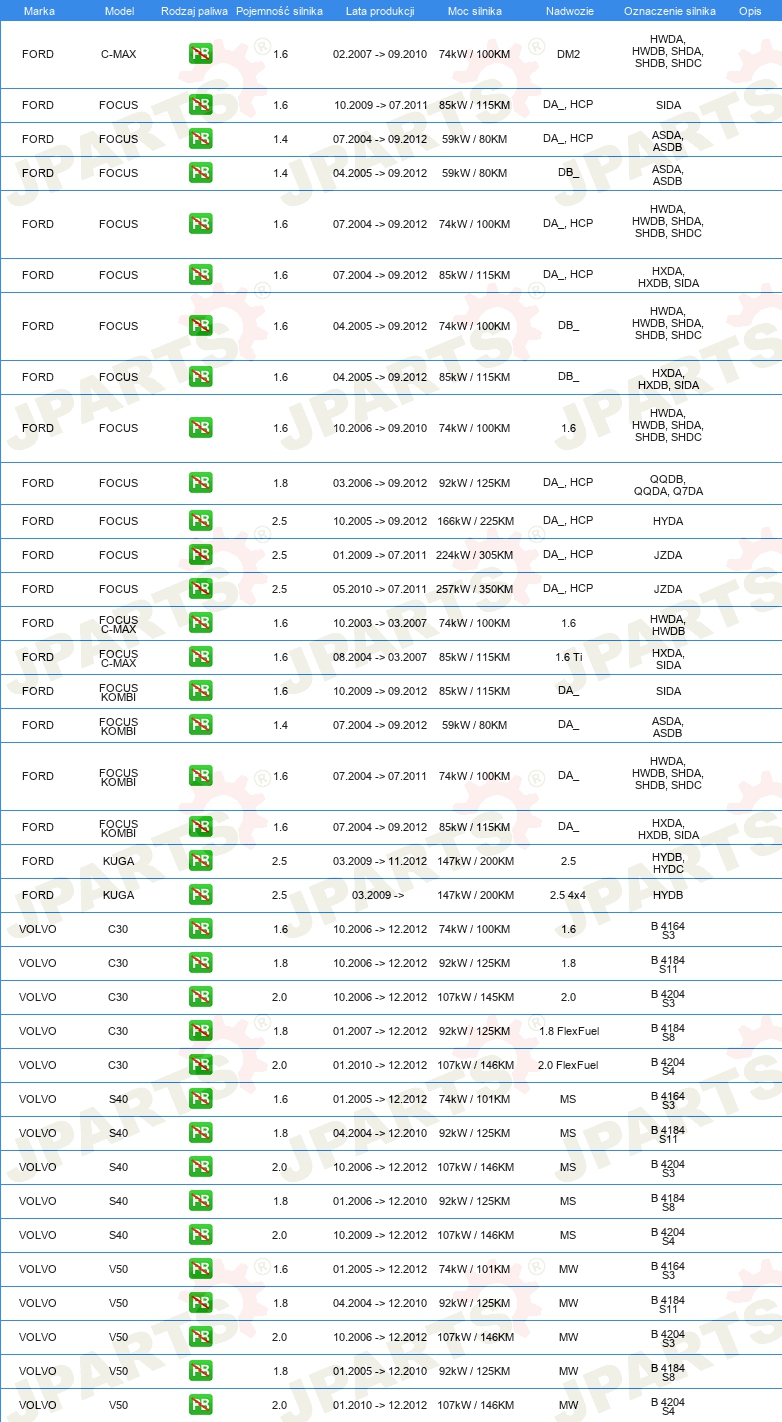The height and width of the screenshot is (1422, 782).
Task: Click the Lata produkcji column header
Action: [x=380, y=10]
